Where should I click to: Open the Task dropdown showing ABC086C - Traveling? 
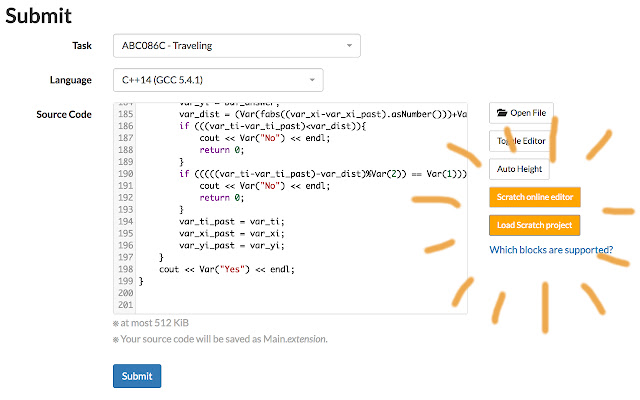[236, 45]
